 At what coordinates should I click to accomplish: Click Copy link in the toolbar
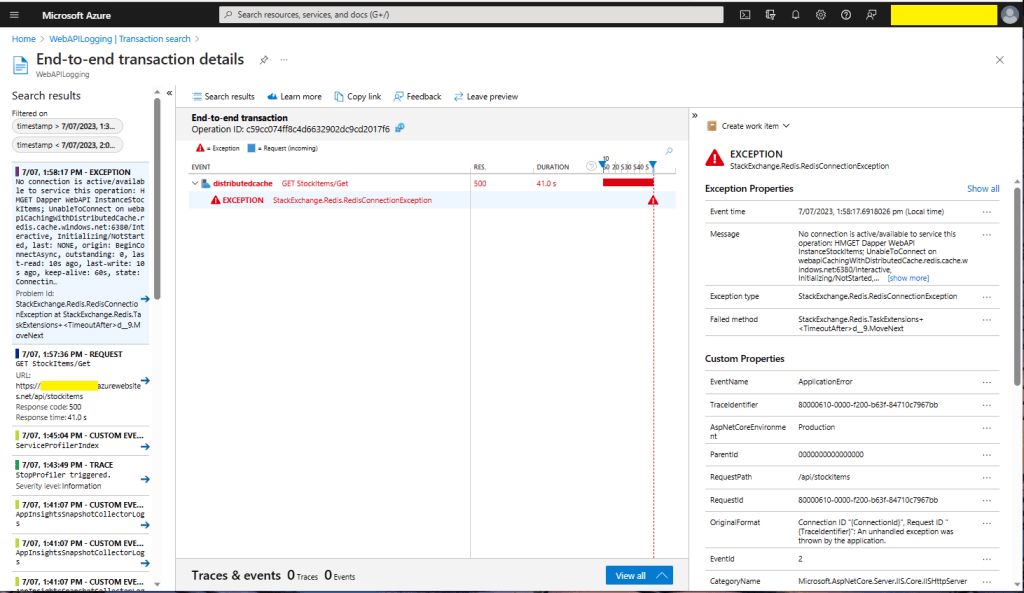click(x=357, y=97)
